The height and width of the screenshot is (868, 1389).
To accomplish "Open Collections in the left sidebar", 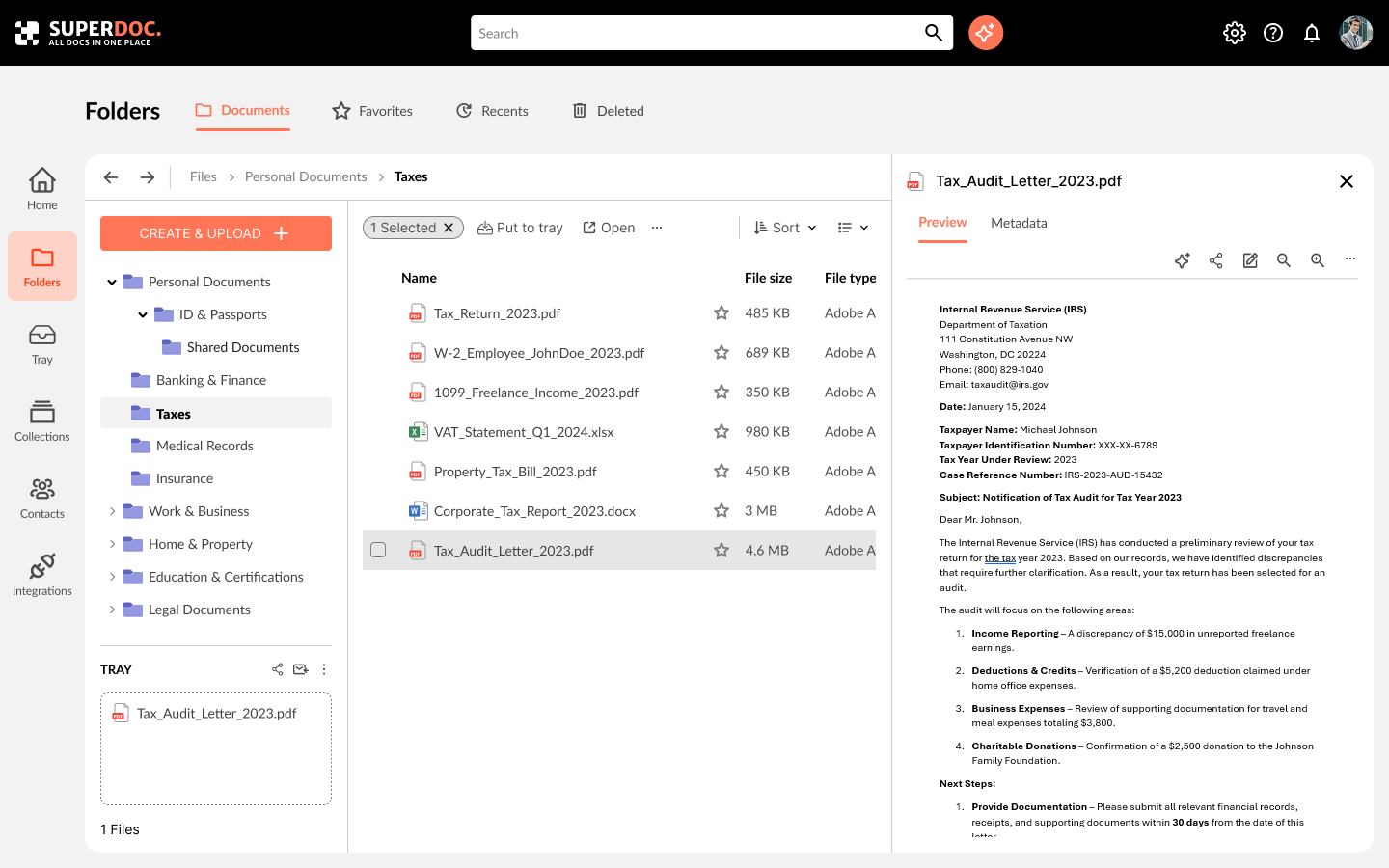I will click(42, 420).
